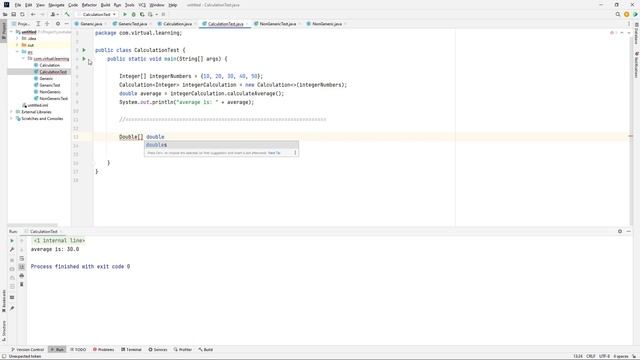Click Collapse All icon in Project panel header
Viewport: 640px width, 360px height.
pos(47,24)
